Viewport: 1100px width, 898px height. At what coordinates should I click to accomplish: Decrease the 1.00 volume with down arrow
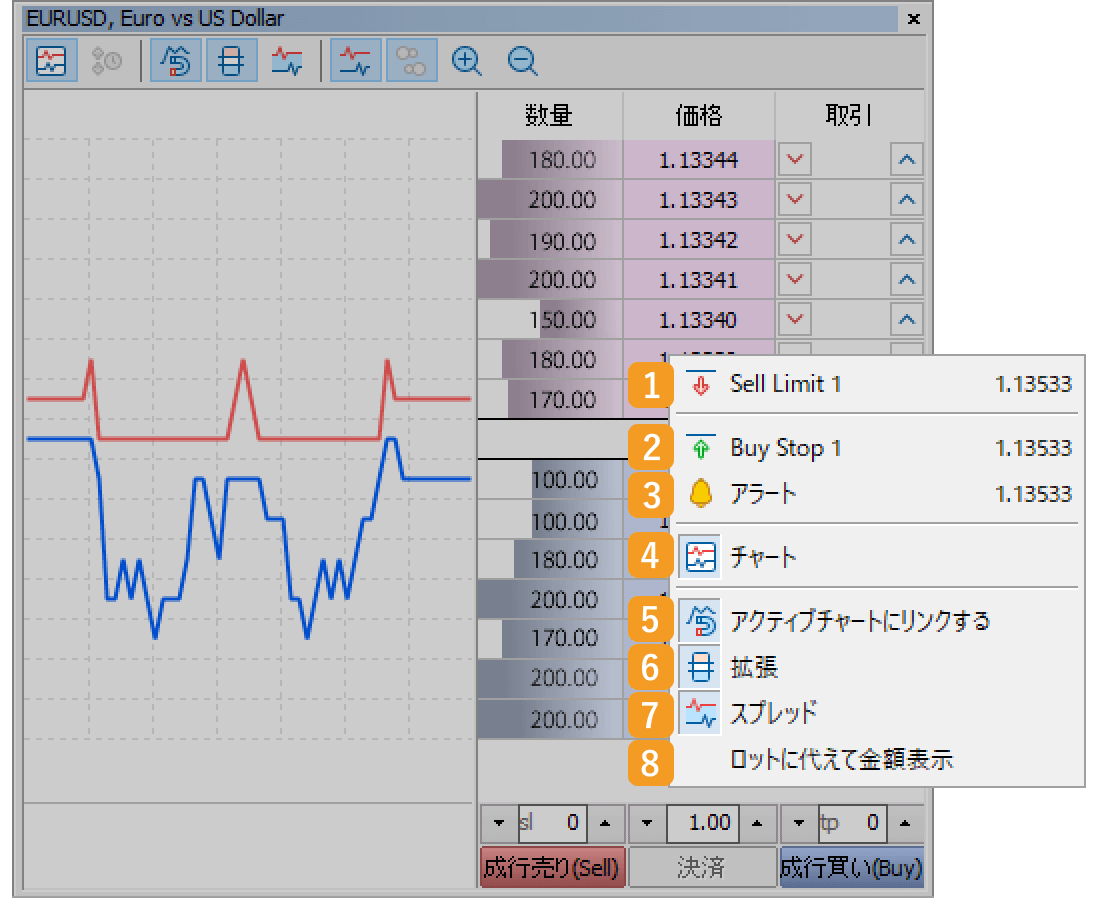click(x=648, y=823)
